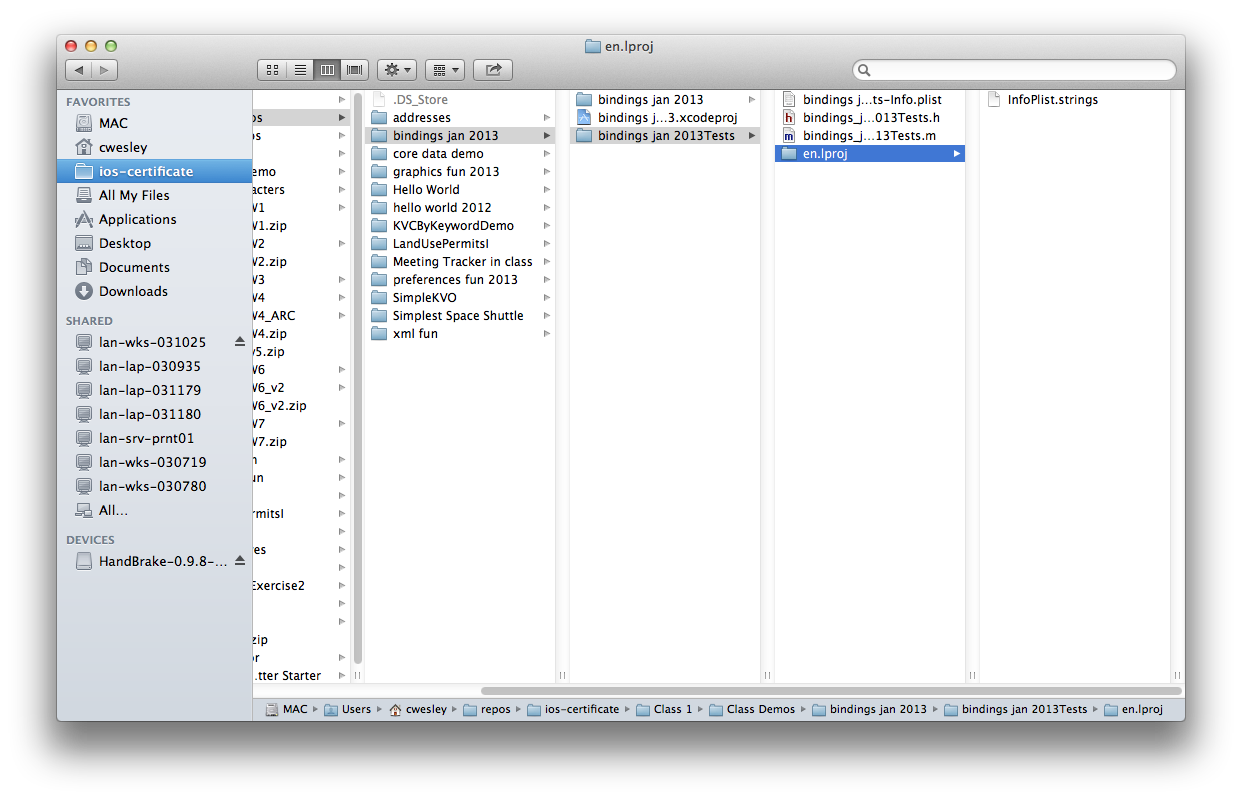1242x800 pixels.
Task: Jump to cwesley in the path bar
Action: (x=419, y=709)
